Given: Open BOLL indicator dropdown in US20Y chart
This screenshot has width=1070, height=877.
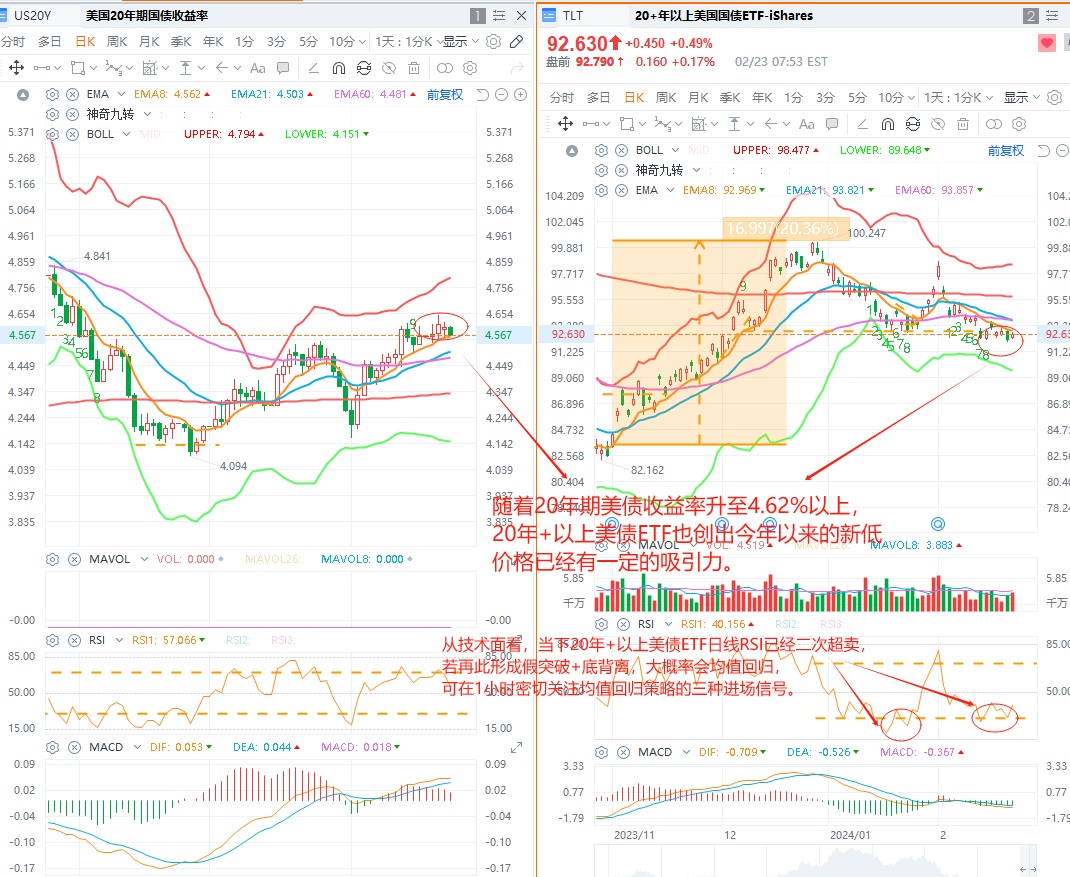Looking at the screenshot, I should coord(126,134).
